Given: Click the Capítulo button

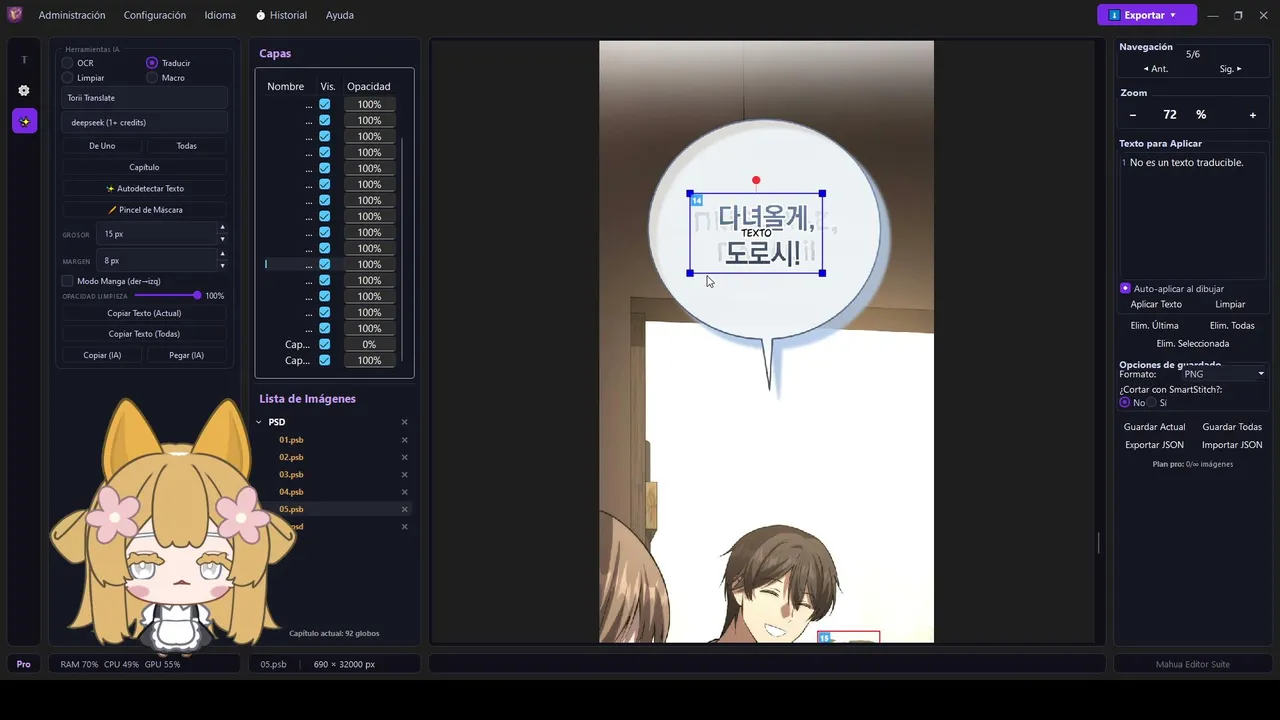Looking at the screenshot, I should (144, 167).
